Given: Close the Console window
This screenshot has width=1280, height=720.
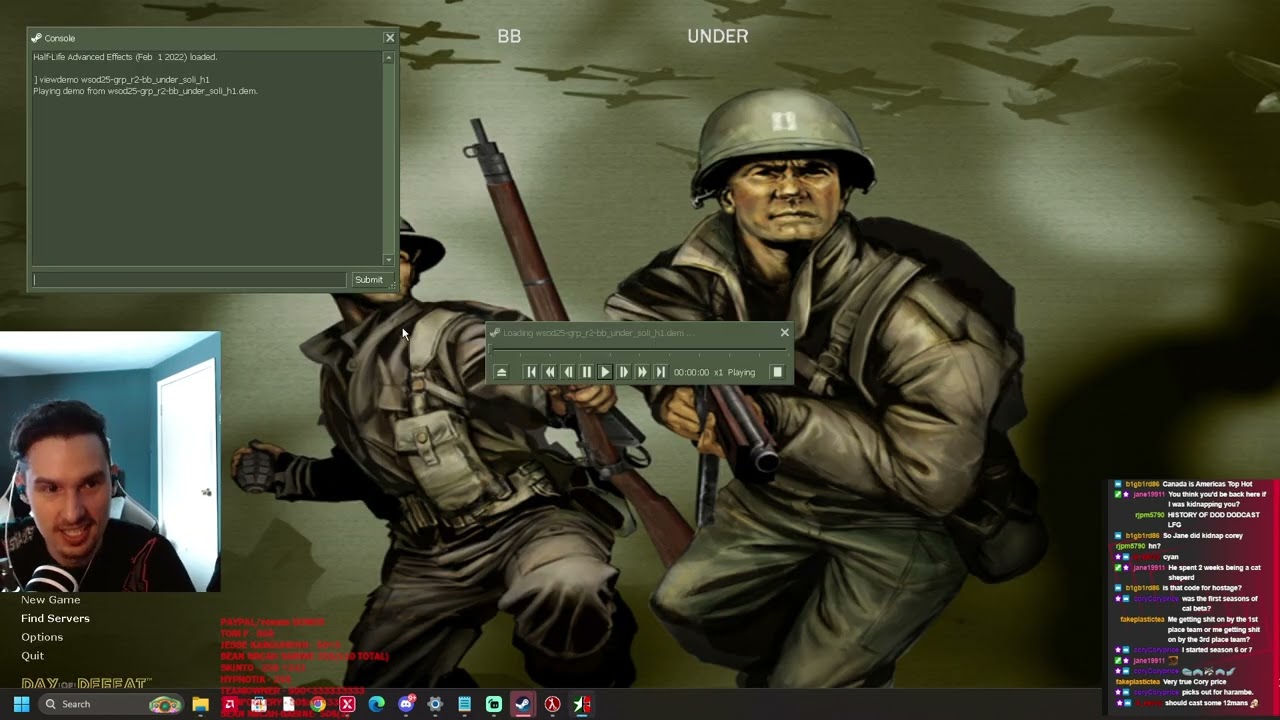Looking at the screenshot, I should (390, 38).
